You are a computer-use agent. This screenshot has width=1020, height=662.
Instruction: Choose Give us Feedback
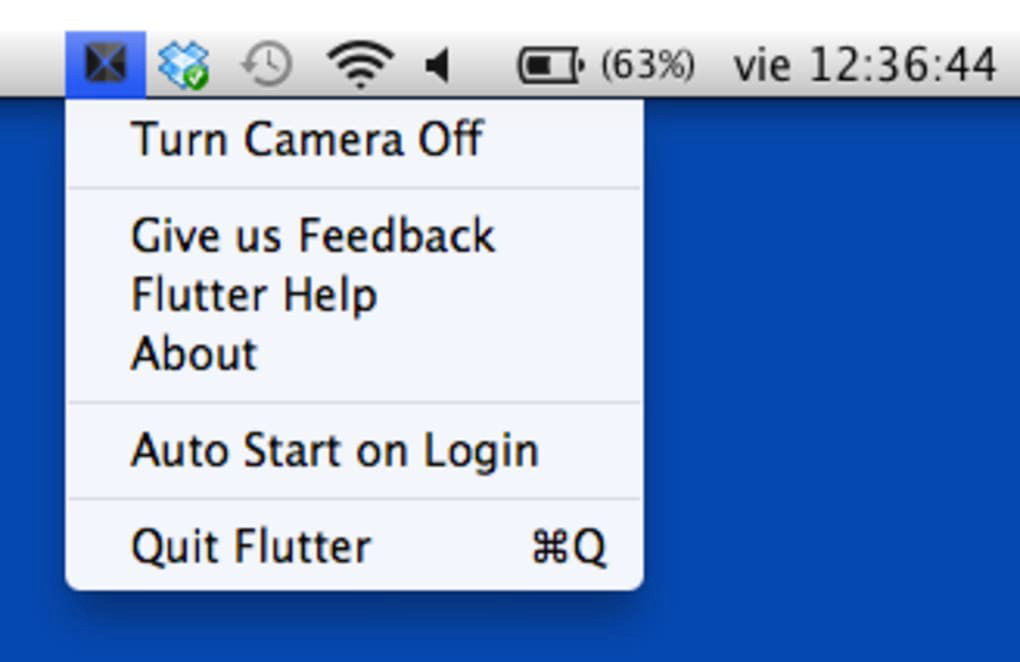[312, 236]
